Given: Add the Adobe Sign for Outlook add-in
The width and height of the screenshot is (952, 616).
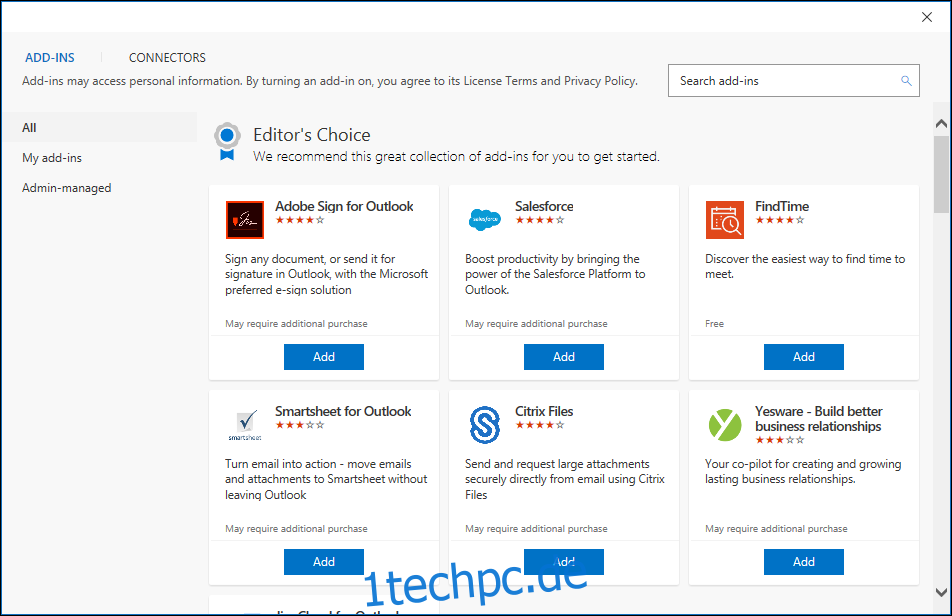Looking at the screenshot, I should coord(324,357).
